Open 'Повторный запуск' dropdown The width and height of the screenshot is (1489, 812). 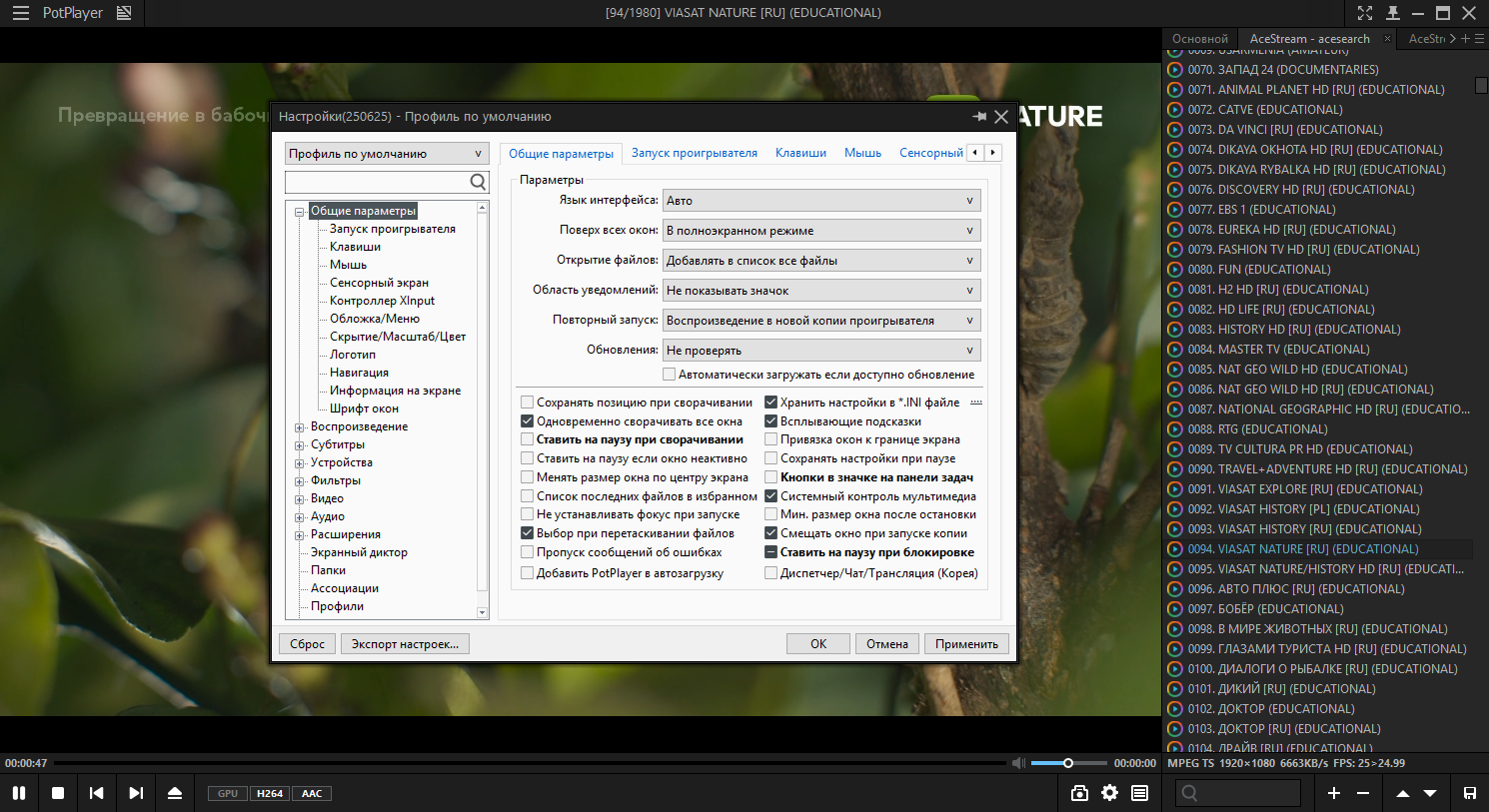(x=821, y=321)
